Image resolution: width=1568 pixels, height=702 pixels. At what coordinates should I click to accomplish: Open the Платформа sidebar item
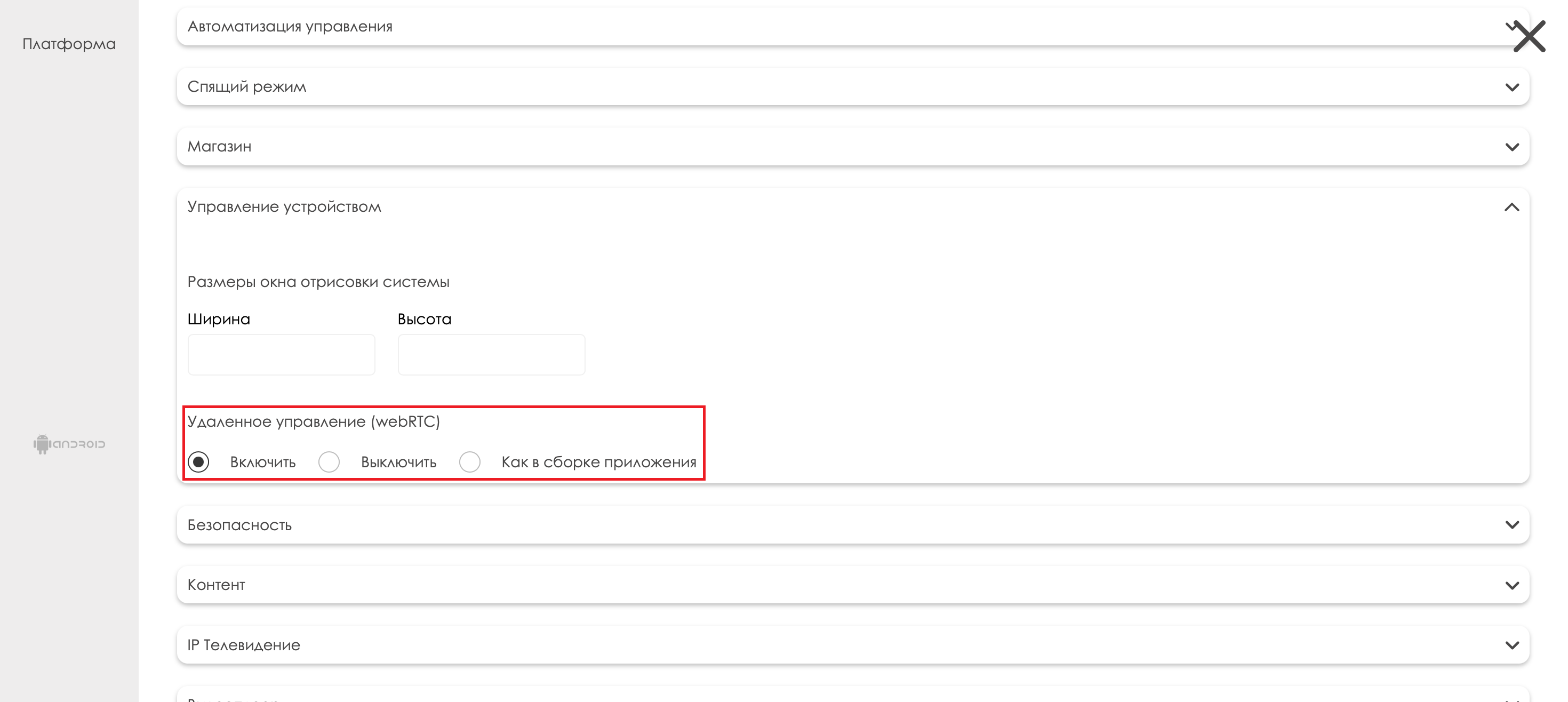pyautogui.click(x=69, y=44)
